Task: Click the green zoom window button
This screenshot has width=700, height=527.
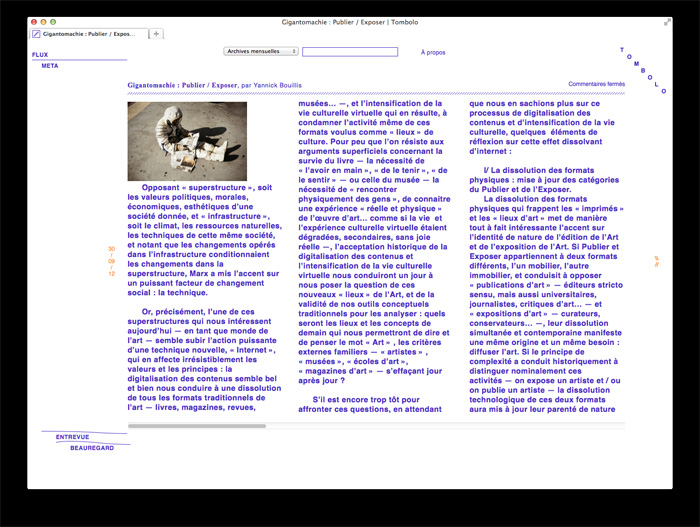Action: pyautogui.click(x=53, y=22)
